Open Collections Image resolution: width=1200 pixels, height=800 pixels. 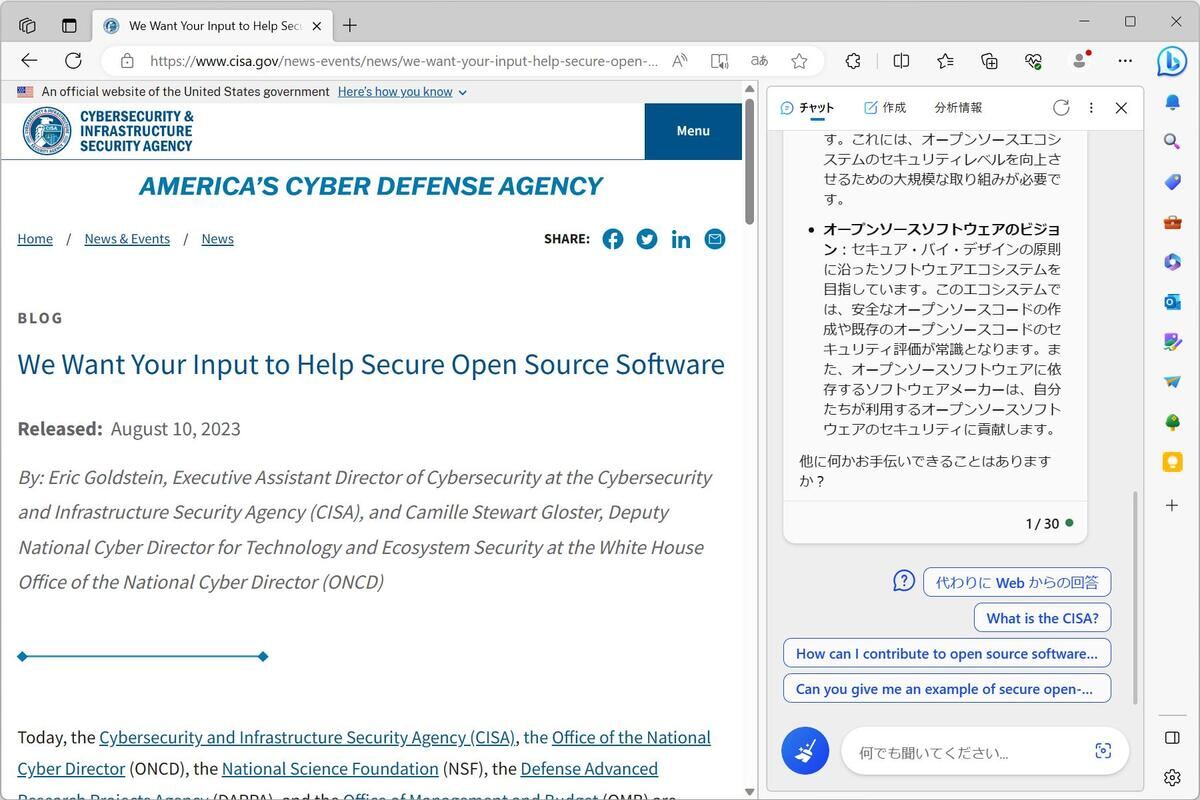989,61
